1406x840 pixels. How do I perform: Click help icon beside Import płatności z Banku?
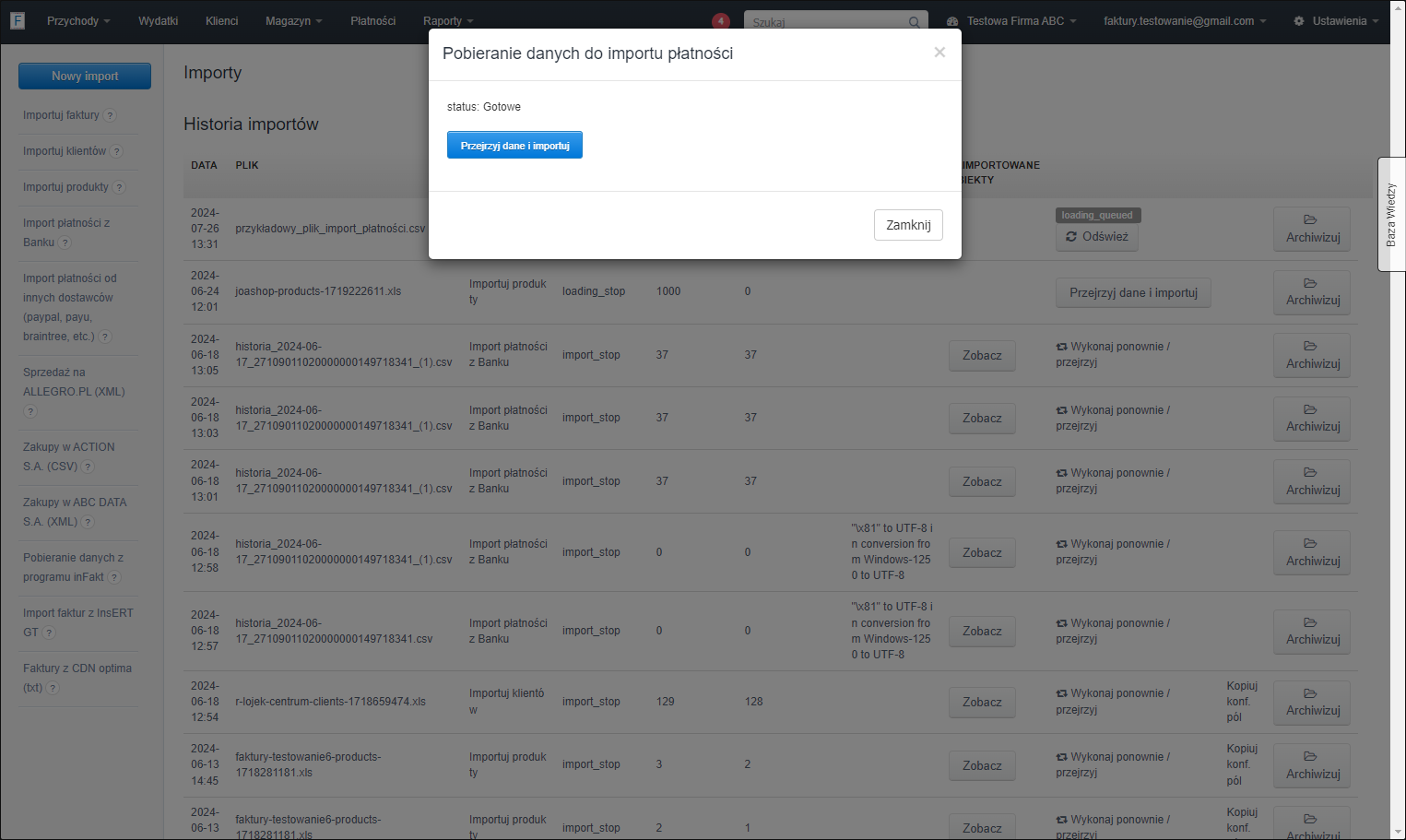[65, 243]
